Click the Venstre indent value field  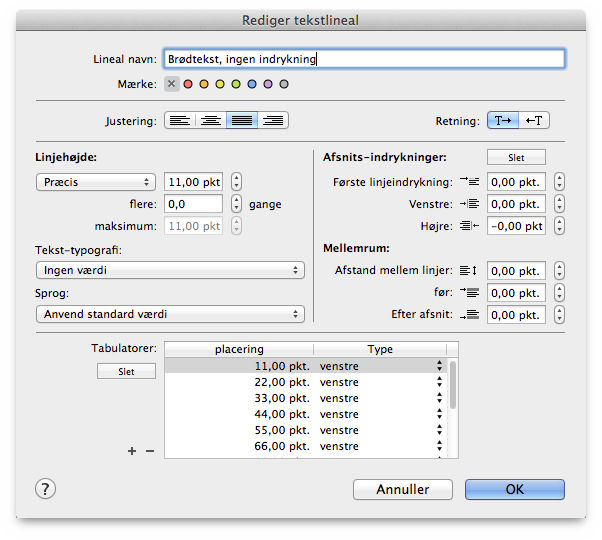pyautogui.click(x=516, y=204)
